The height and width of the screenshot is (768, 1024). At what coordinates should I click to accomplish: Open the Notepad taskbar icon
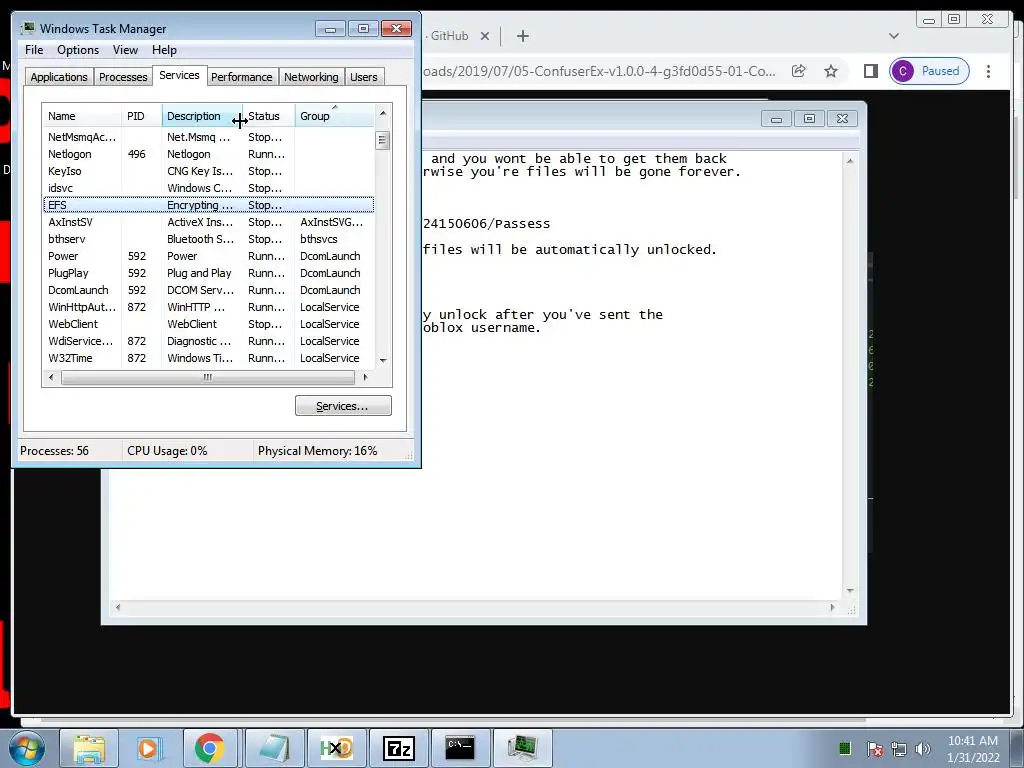[274, 748]
